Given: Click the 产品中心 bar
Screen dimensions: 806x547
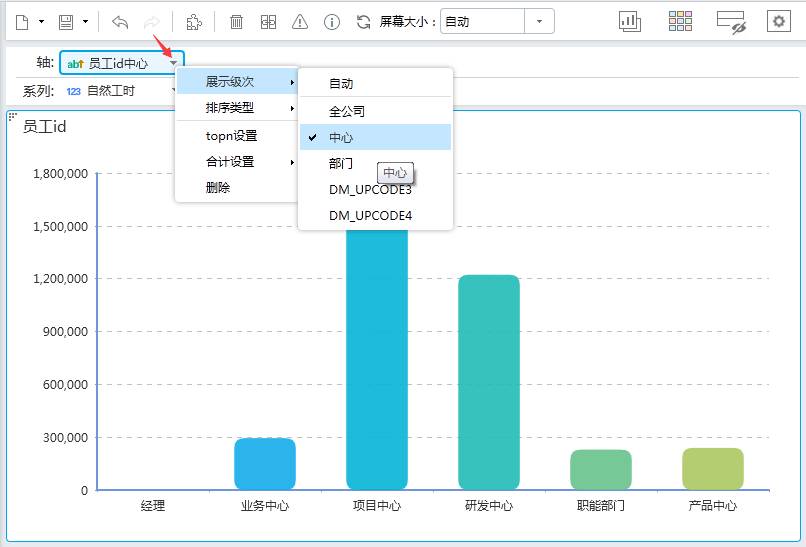Looking at the screenshot, I should point(713,469).
